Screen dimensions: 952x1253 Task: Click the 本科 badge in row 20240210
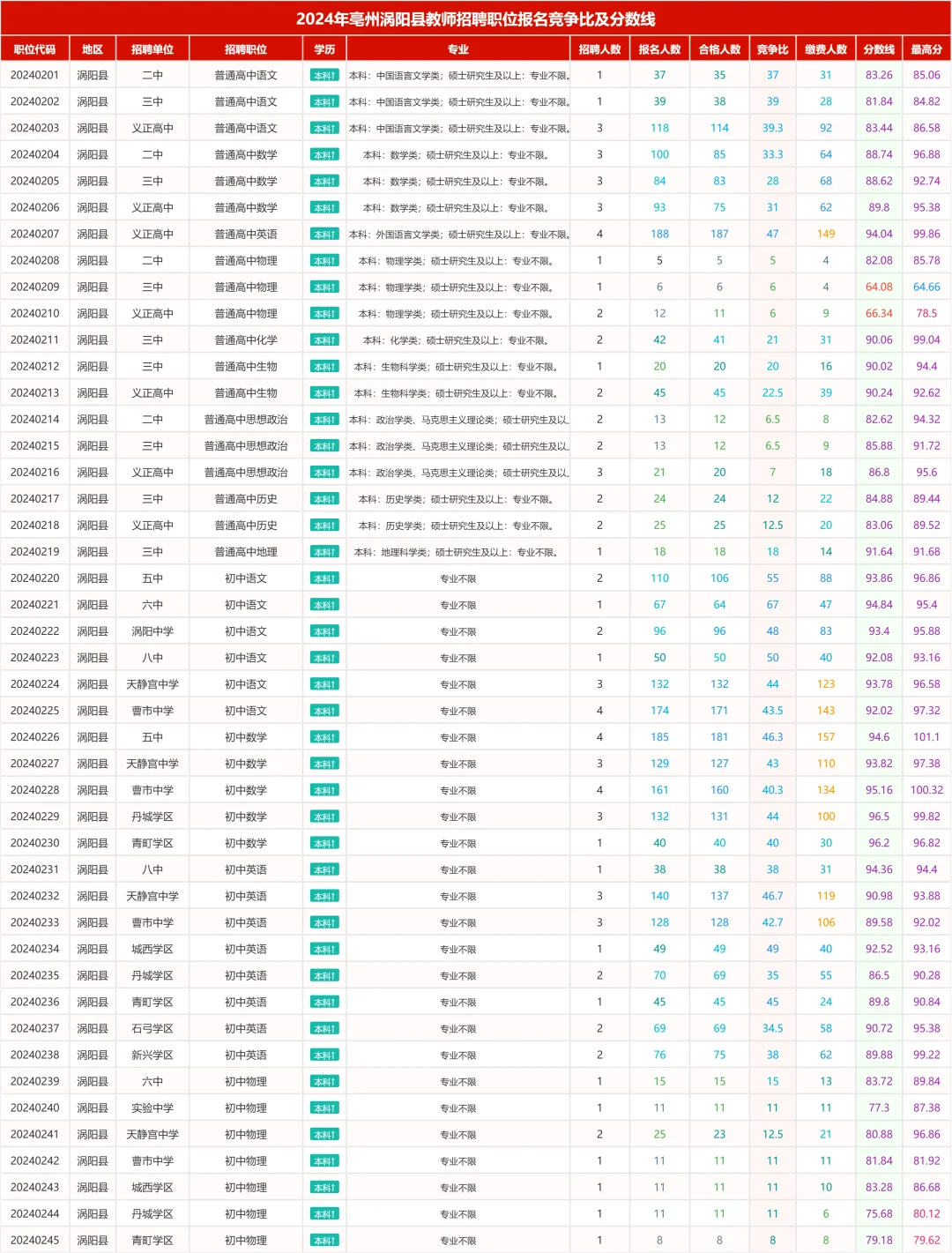tap(324, 314)
